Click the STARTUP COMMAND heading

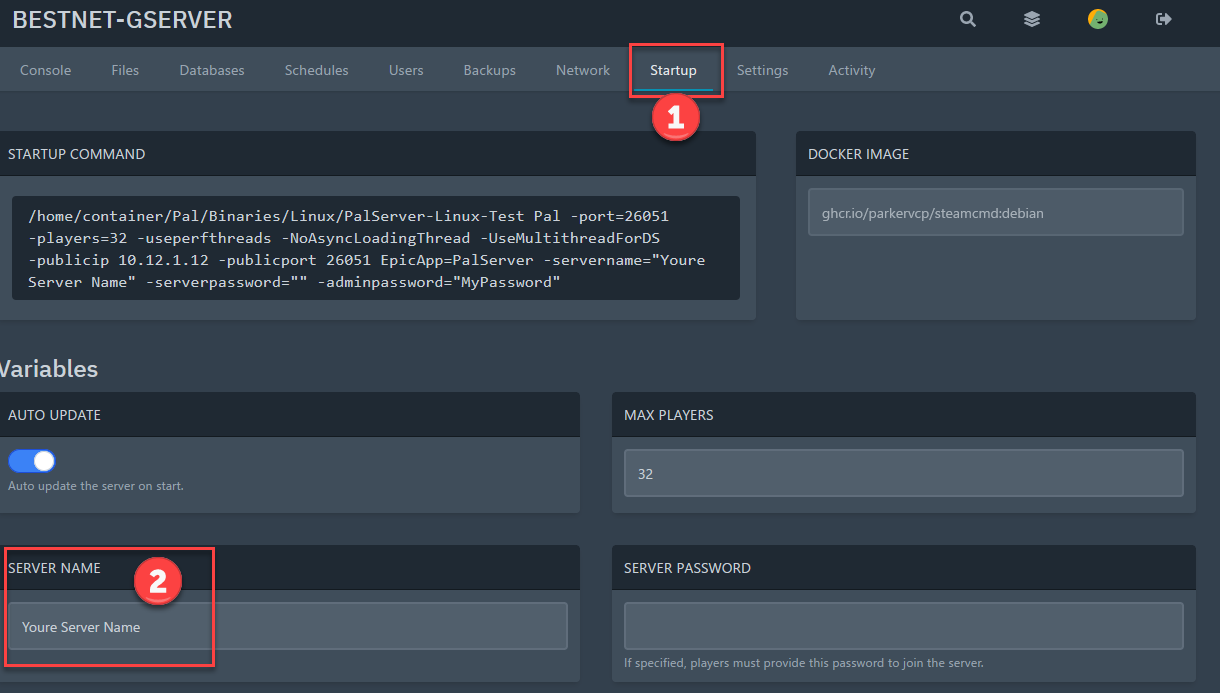[x=76, y=154]
